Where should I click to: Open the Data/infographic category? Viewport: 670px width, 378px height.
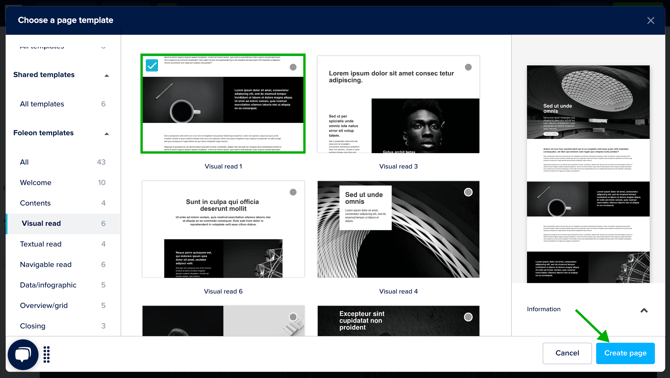(63, 285)
